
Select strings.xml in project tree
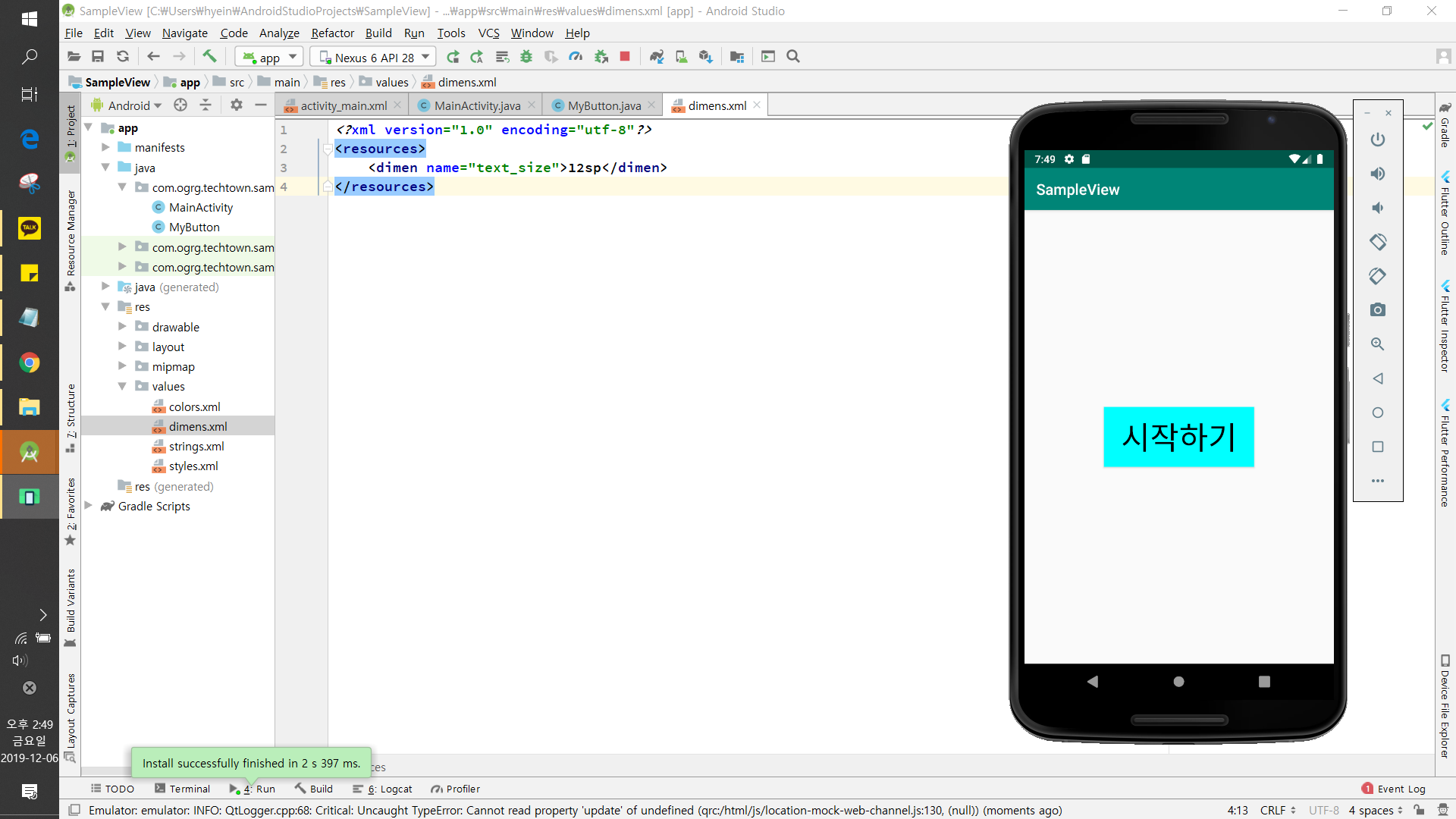196,446
